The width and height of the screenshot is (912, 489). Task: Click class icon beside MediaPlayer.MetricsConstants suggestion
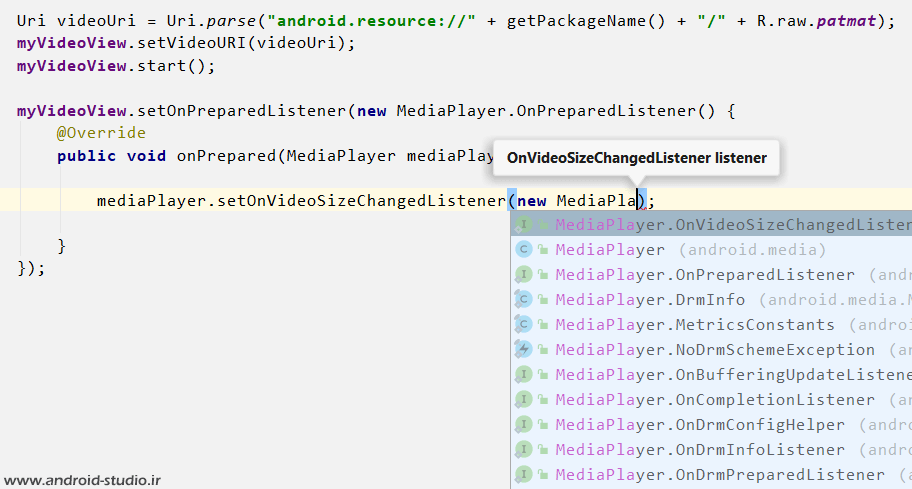coord(523,325)
